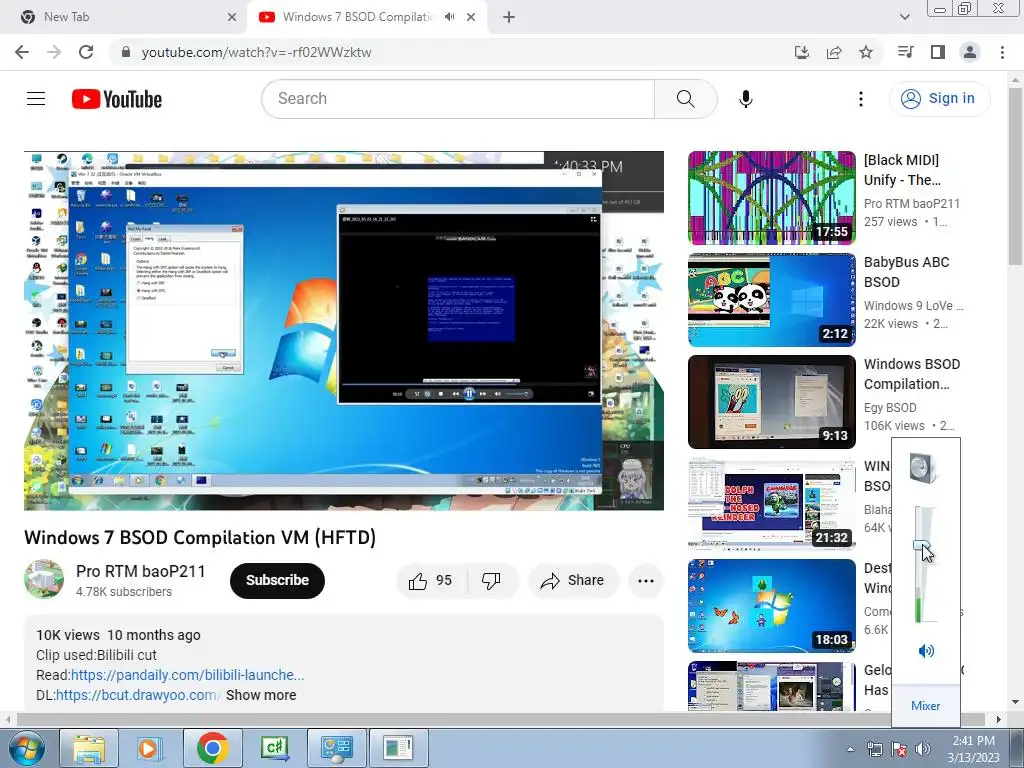This screenshot has width=1024, height=768.
Task: Click the Chrome taskbar icon
Action: 212,748
